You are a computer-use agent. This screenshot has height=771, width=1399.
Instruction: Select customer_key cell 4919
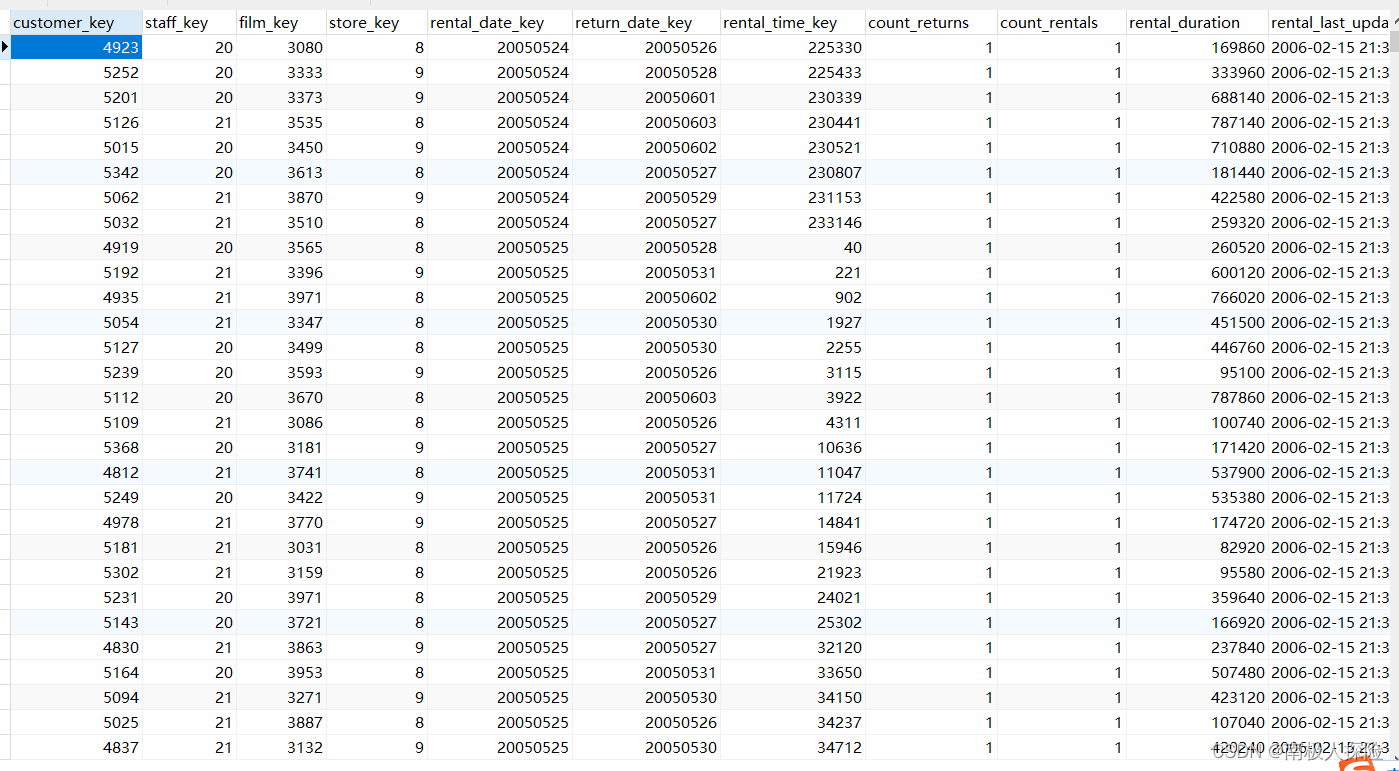click(x=77, y=247)
